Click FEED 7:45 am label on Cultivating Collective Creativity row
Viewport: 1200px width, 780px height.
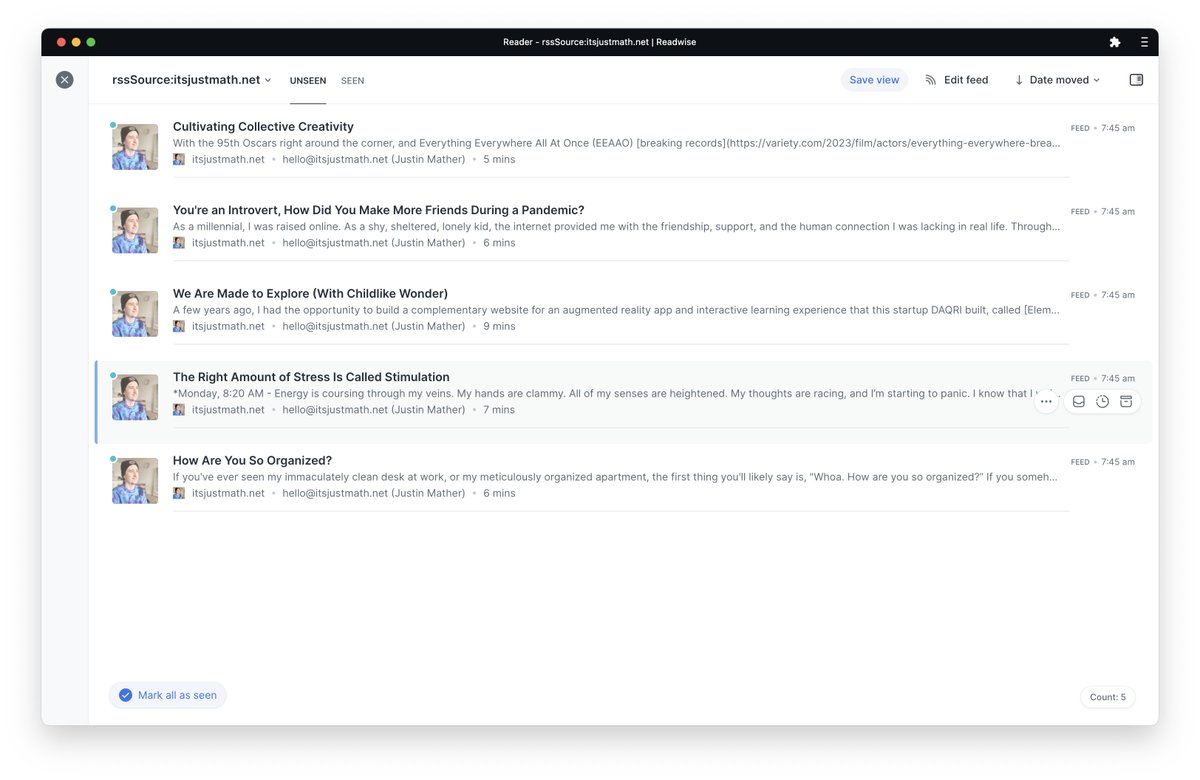(1102, 128)
